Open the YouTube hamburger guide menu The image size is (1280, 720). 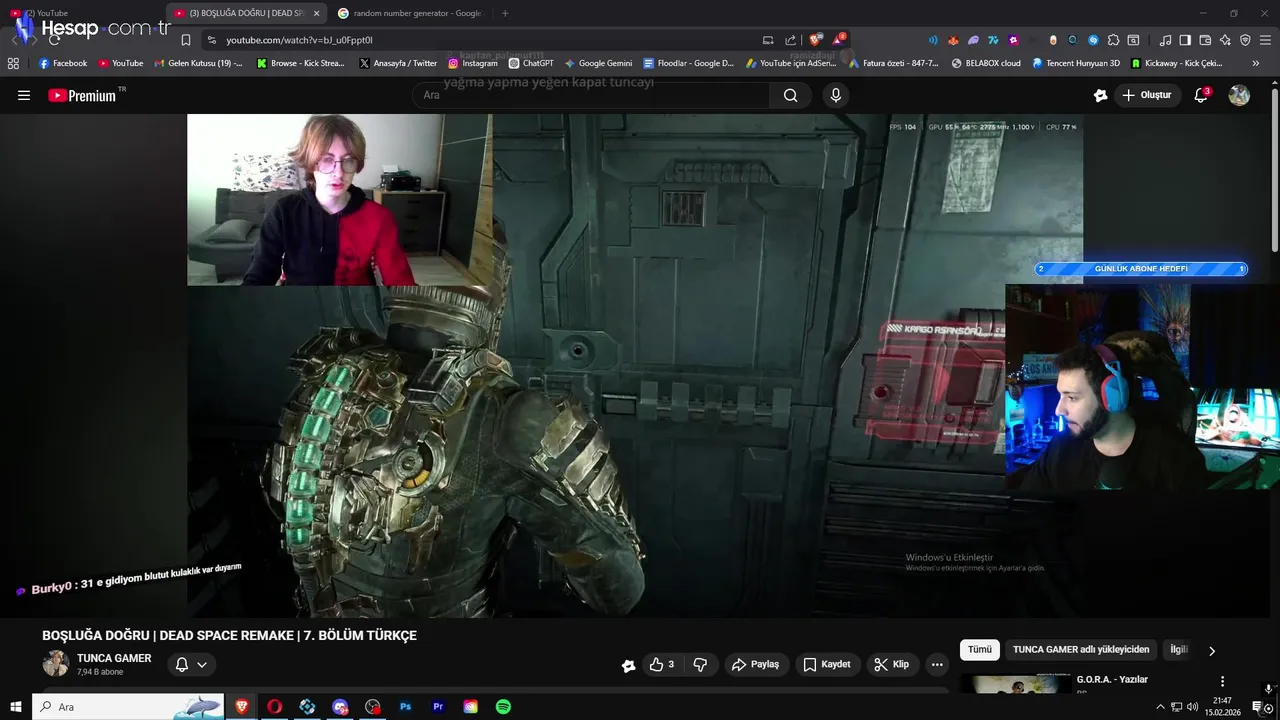(24, 95)
